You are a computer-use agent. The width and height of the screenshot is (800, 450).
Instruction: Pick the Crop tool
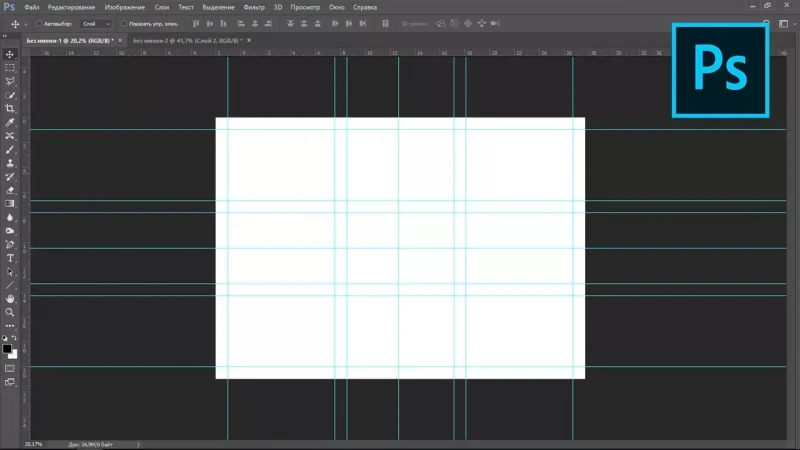(10, 108)
